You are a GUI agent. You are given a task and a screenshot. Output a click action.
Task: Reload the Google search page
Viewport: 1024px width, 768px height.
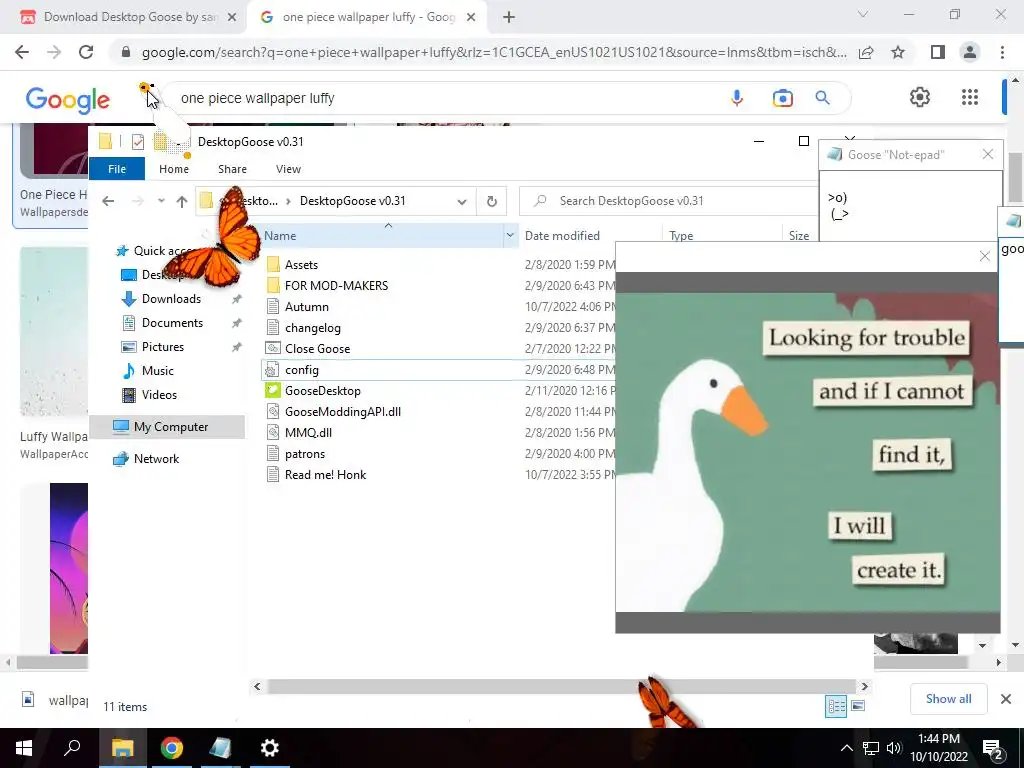(x=86, y=52)
